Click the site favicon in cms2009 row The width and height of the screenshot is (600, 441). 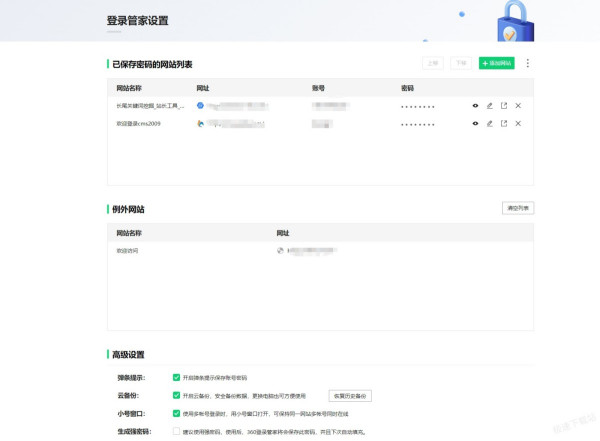coord(200,123)
